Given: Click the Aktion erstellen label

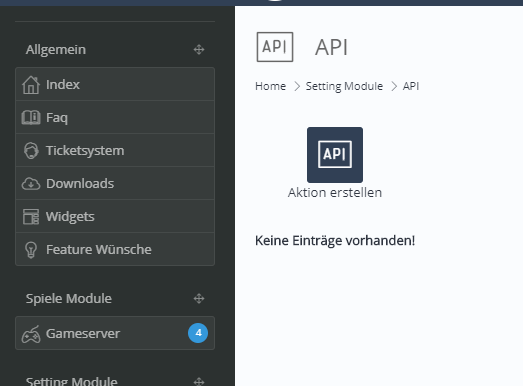Looking at the screenshot, I should click(335, 192).
